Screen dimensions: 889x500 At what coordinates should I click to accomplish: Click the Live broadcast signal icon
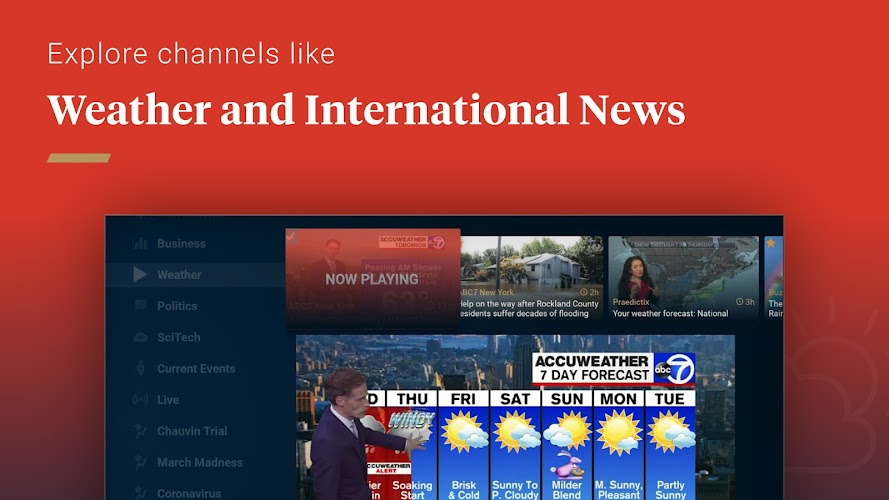pos(140,400)
